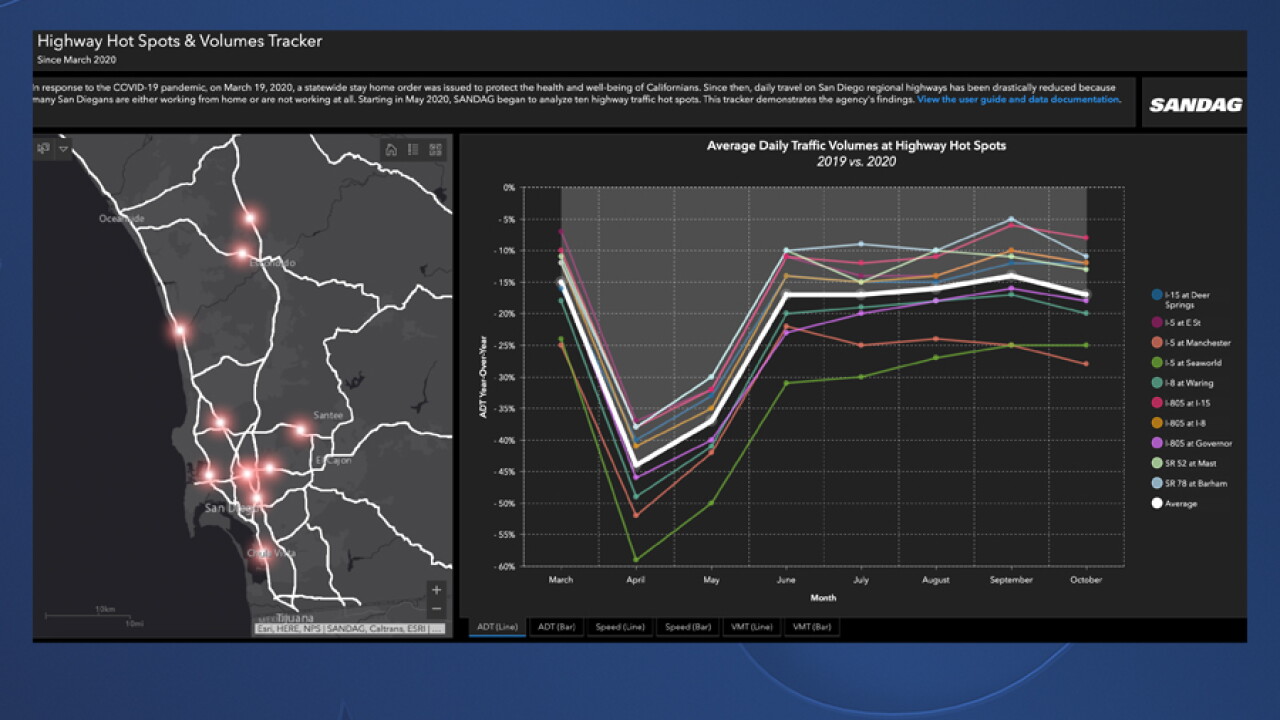
Task: Select the VMT (Bar) tab
Action: [812, 627]
